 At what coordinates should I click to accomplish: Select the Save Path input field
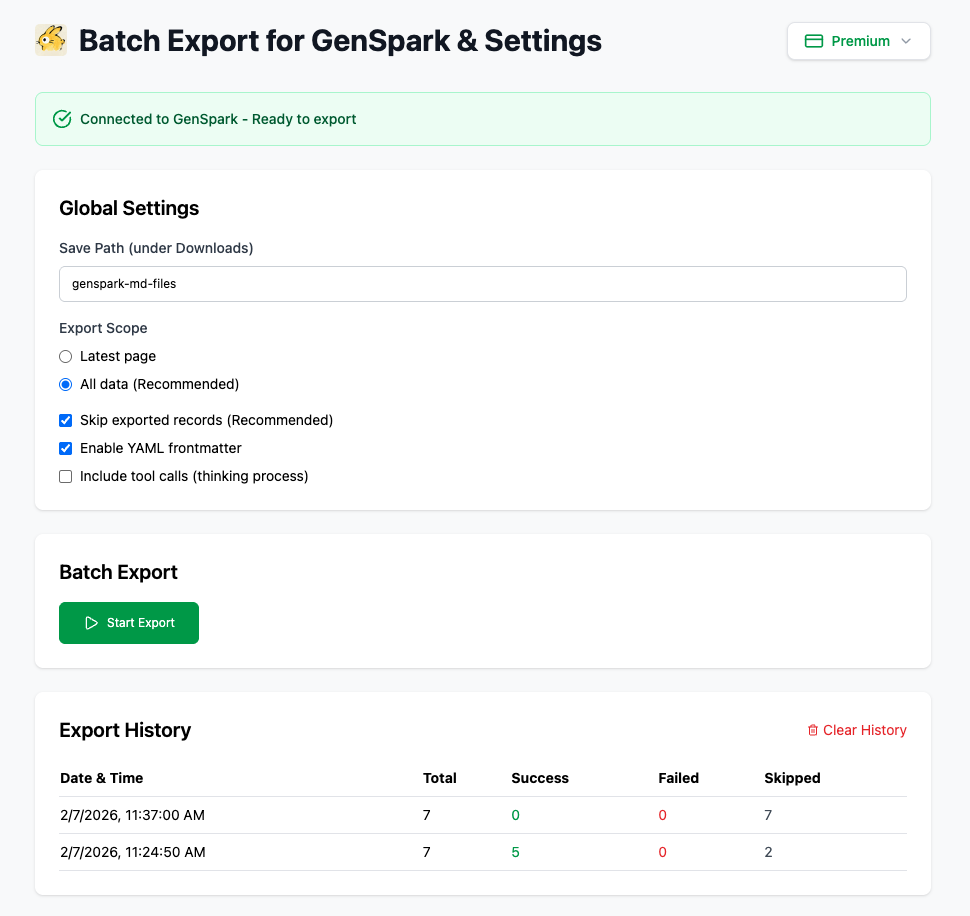click(x=483, y=284)
